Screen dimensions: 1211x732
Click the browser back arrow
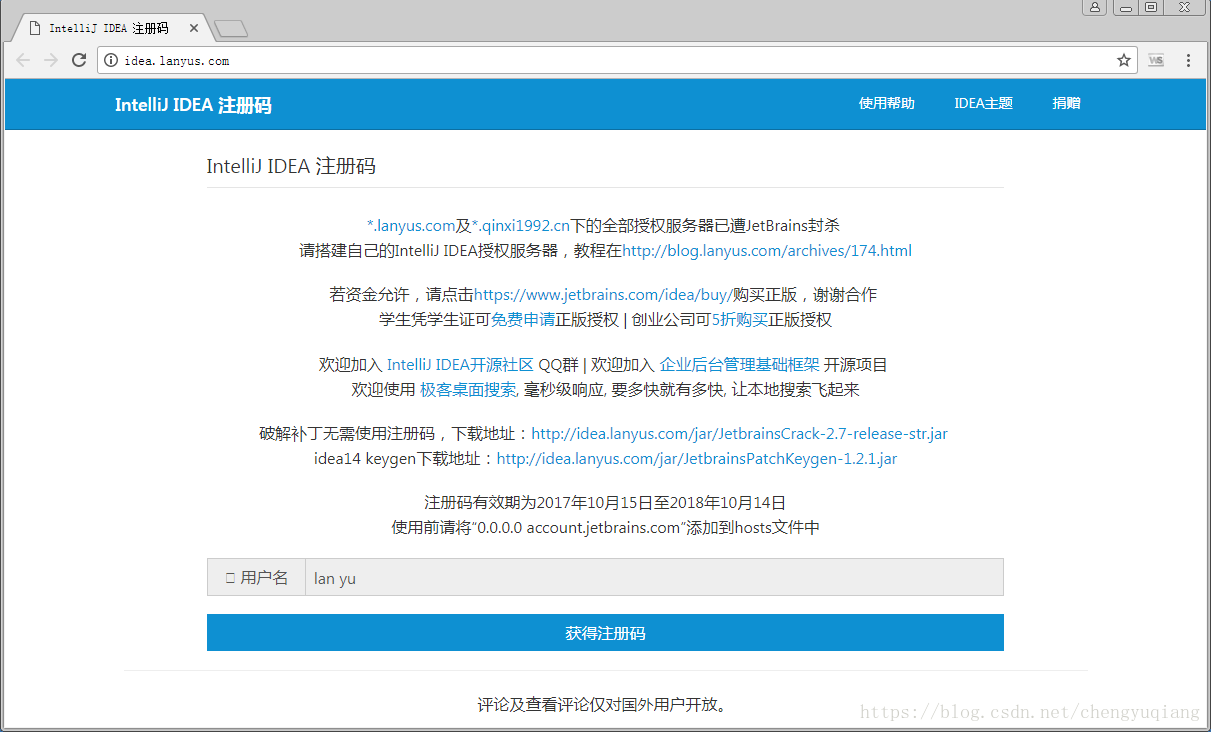click(23, 61)
